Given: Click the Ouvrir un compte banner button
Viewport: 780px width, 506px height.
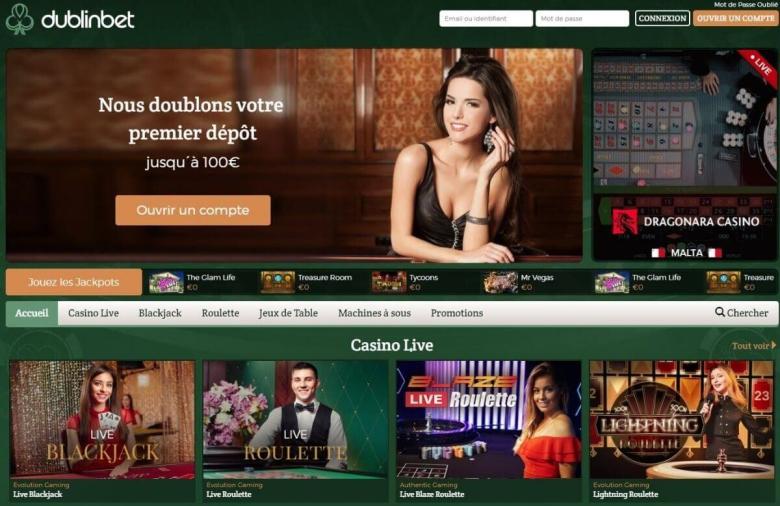Looking at the screenshot, I should pos(193,210).
